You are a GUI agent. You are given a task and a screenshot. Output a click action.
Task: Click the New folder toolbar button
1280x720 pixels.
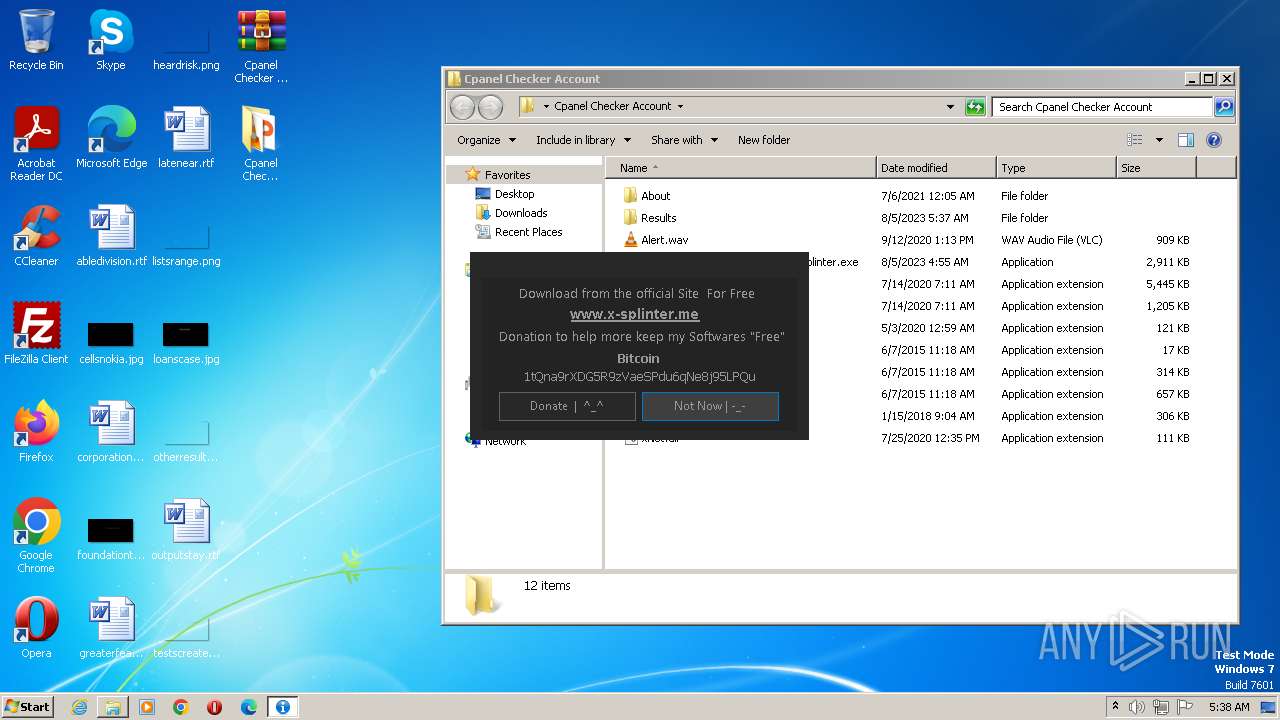[x=764, y=140]
